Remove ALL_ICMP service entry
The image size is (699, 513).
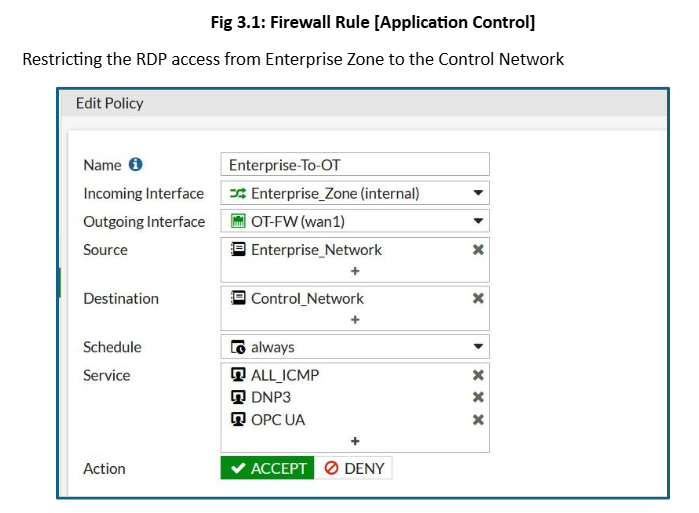[478, 375]
